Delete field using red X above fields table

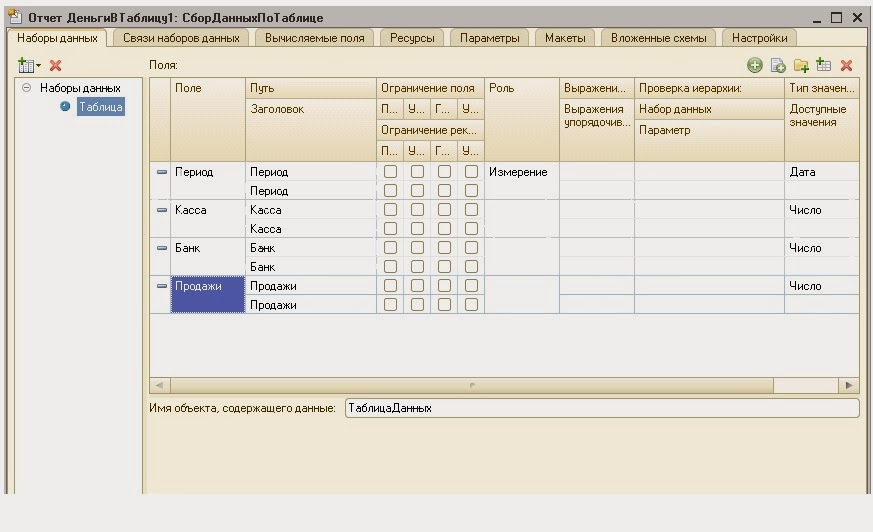pos(846,65)
